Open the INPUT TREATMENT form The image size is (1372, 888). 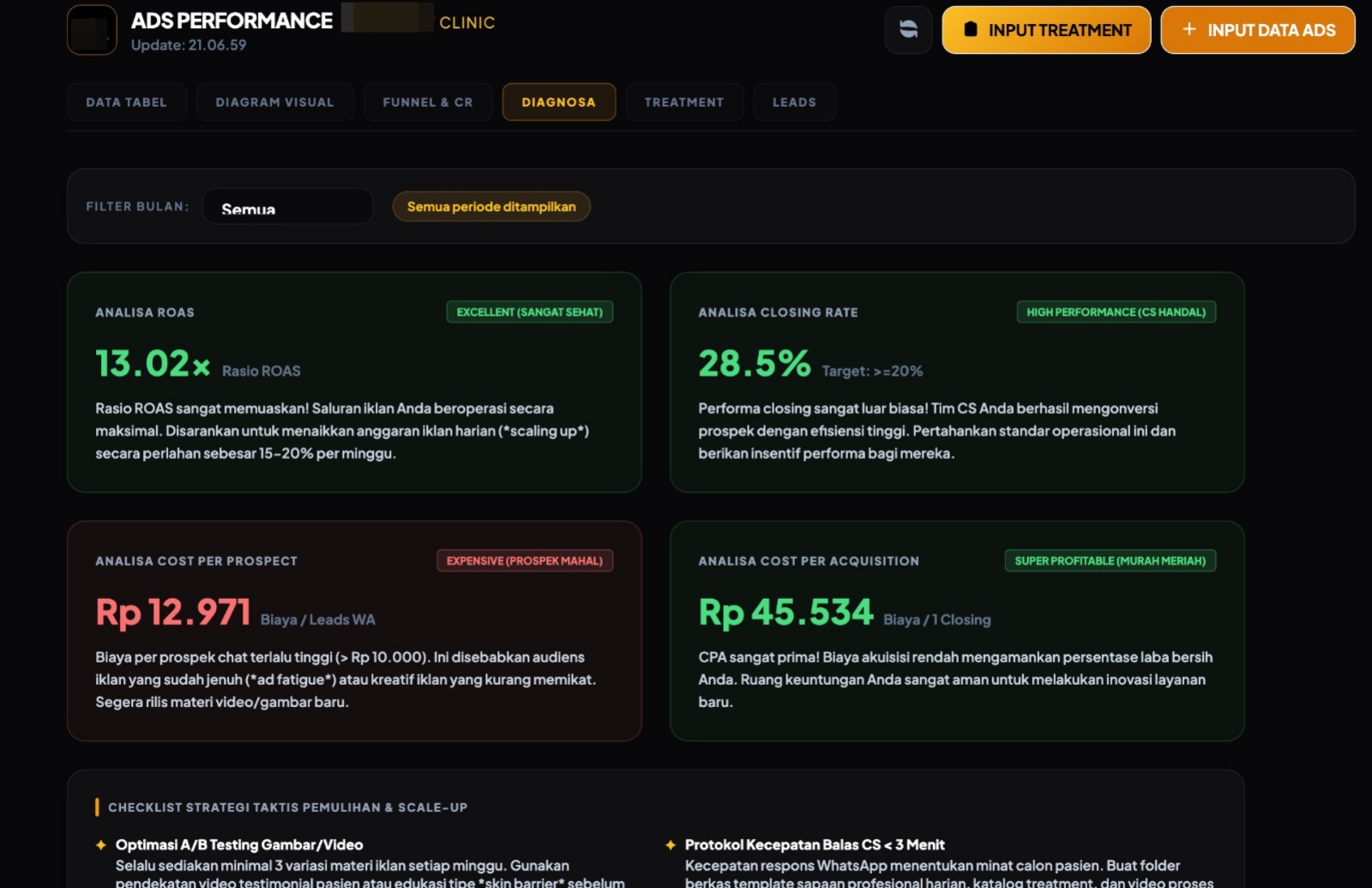[x=1046, y=30]
